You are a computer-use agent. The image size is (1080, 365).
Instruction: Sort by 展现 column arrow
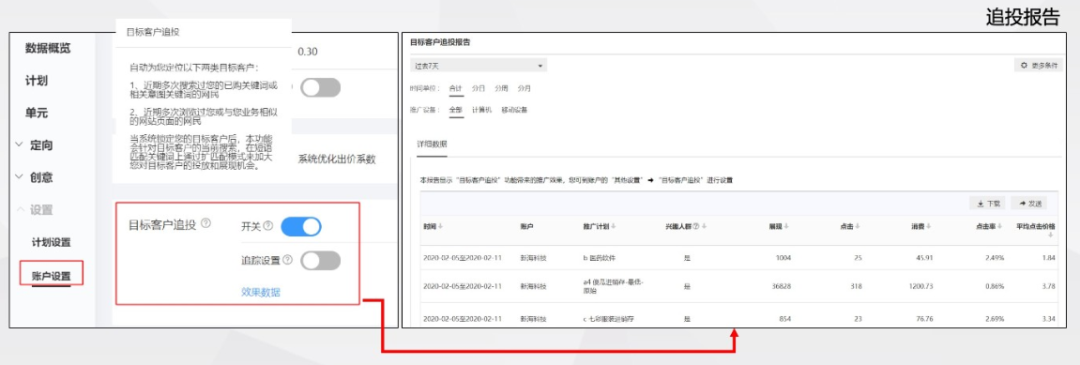click(x=787, y=227)
